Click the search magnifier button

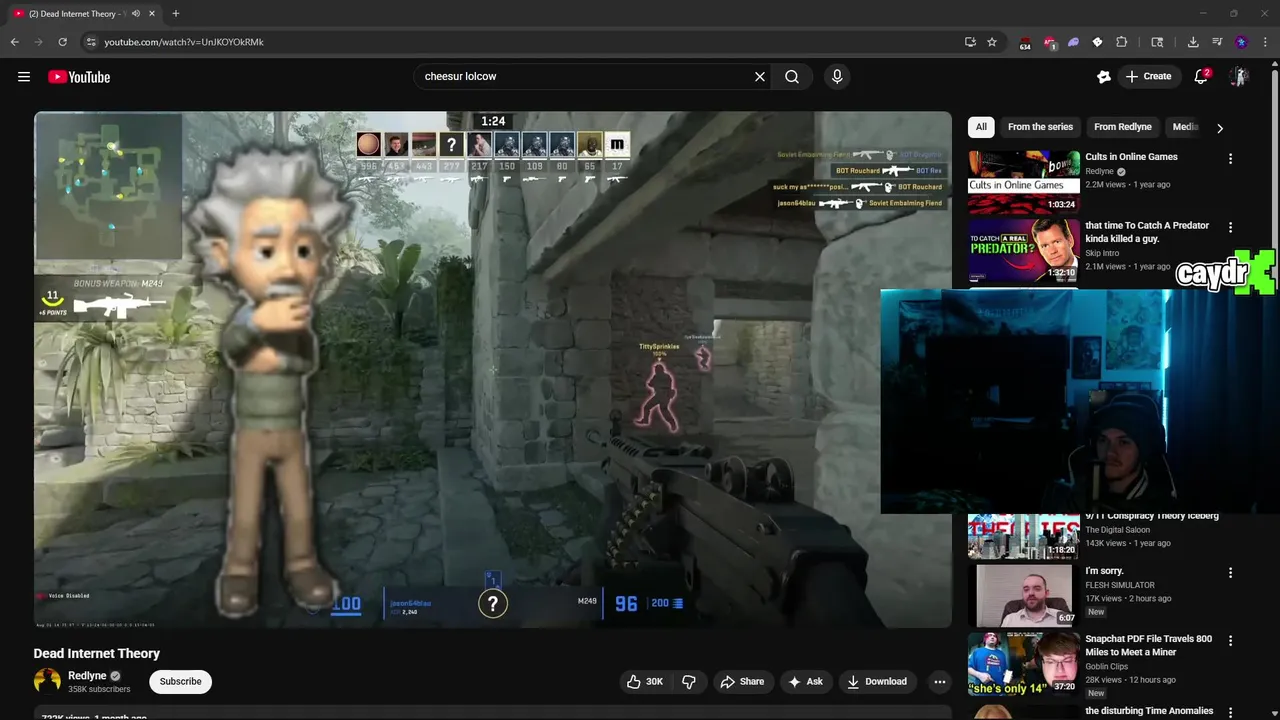pyautogui.click(x=792, y=76)
